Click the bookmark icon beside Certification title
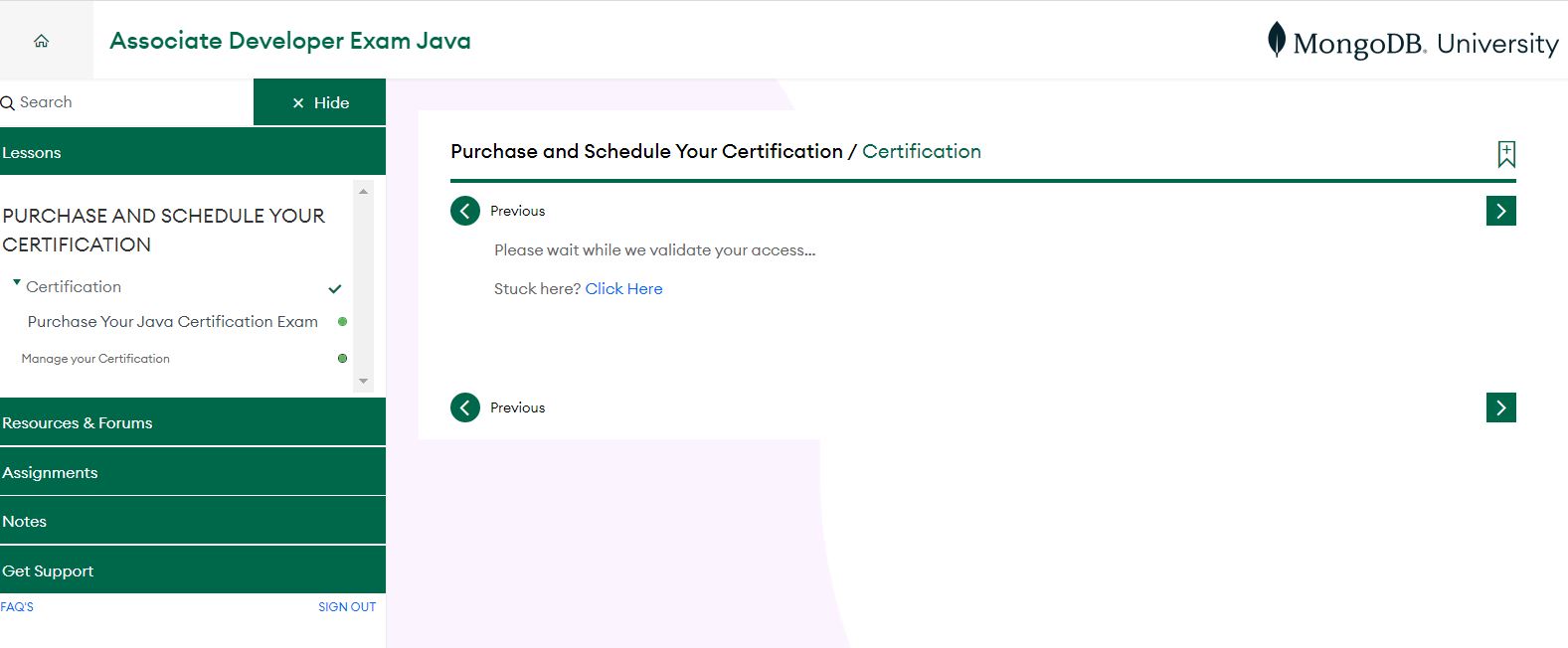1568x648 pixels. click(1506, 154)
